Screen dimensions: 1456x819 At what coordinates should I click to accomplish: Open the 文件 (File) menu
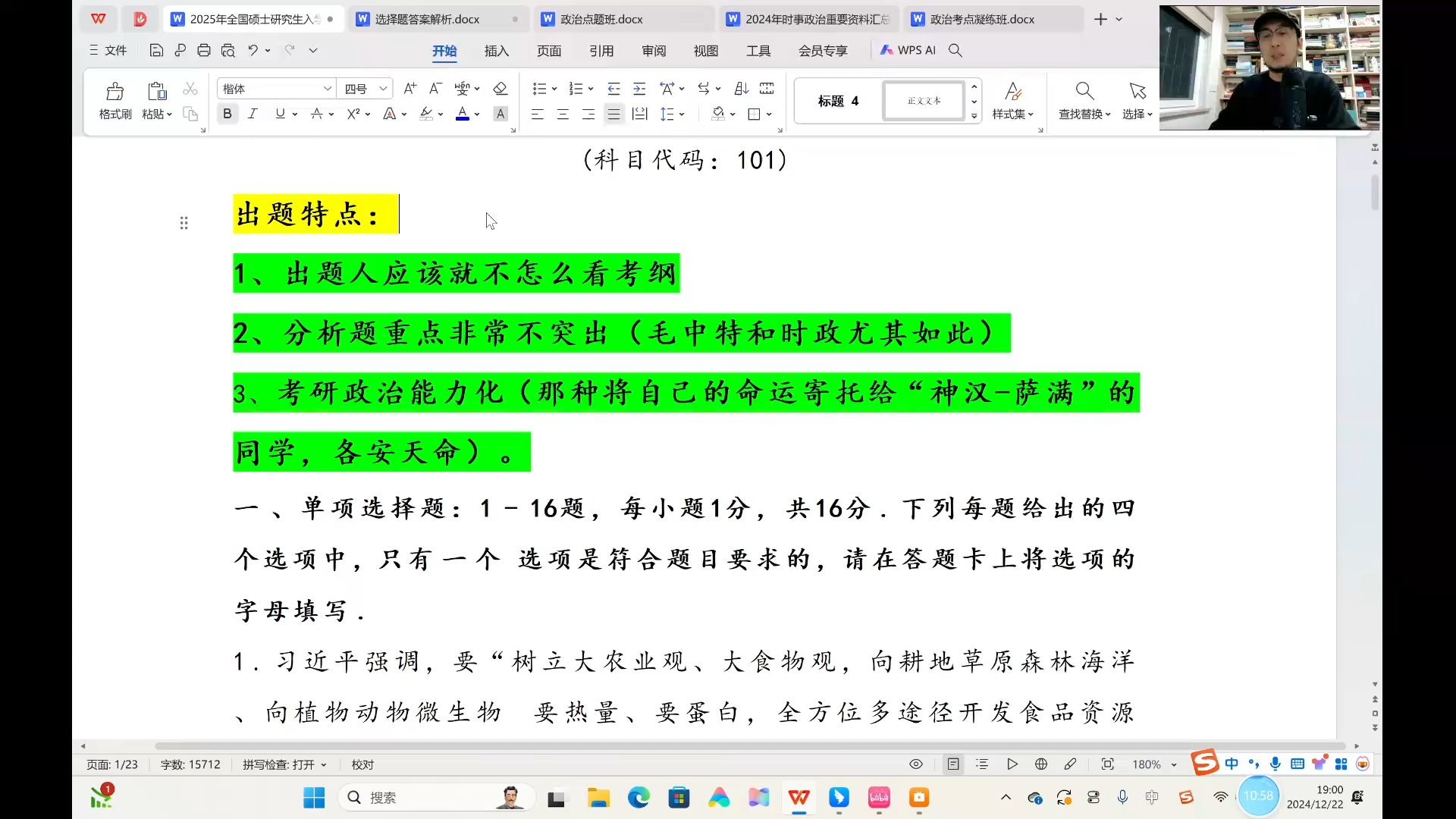[108, 50]
